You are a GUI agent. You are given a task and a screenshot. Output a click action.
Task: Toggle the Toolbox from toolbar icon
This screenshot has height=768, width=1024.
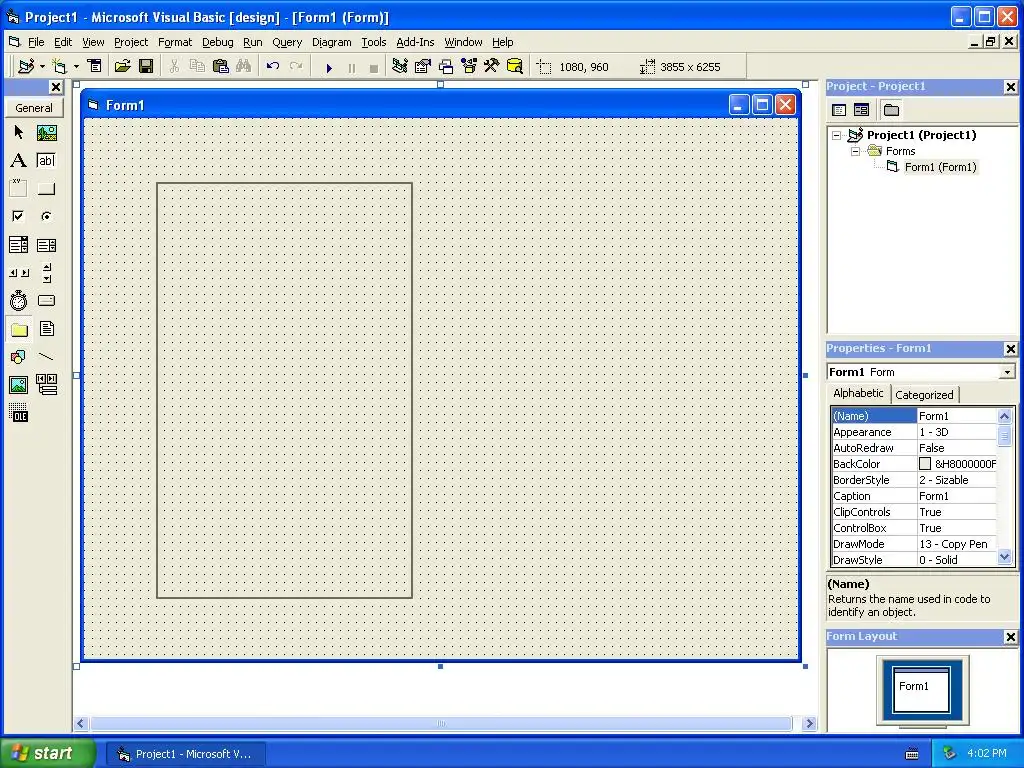click(491, 67)
